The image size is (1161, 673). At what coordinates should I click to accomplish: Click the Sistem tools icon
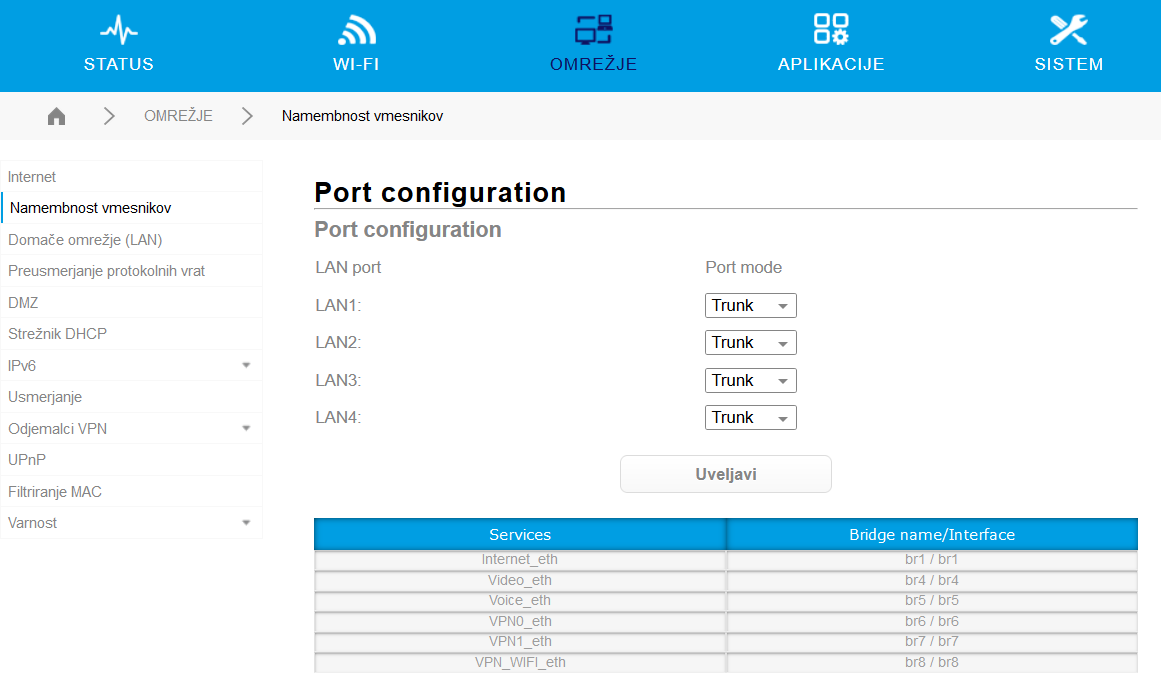click(x=1068, y=30)
